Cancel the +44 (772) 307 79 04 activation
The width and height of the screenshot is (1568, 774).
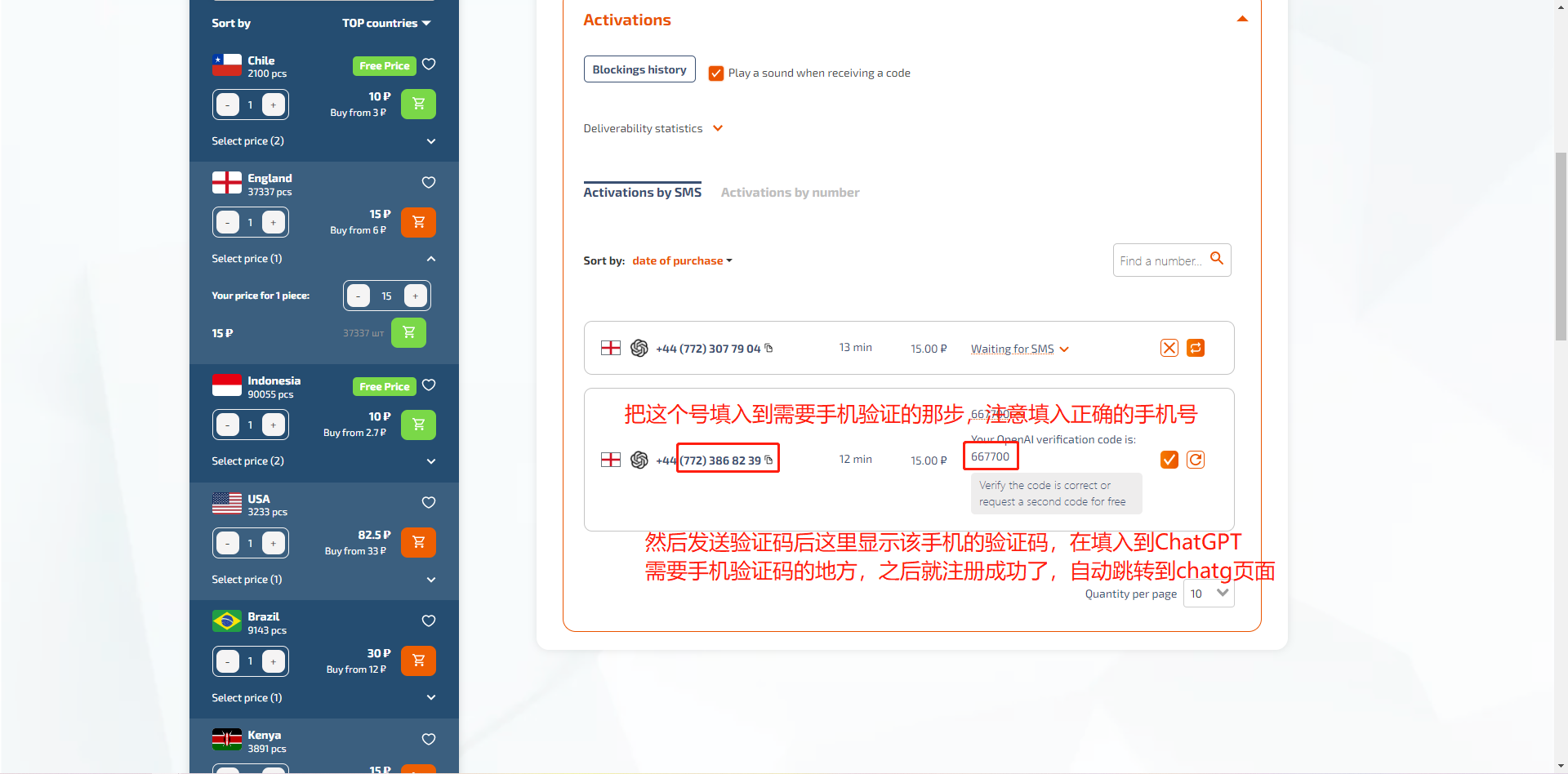1169,349
